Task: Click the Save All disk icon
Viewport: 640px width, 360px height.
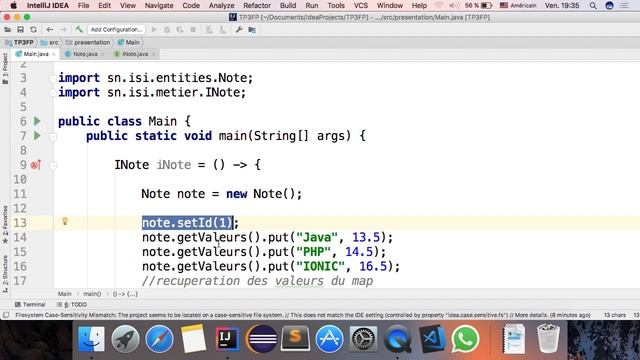Action: (x=20, y=29)
